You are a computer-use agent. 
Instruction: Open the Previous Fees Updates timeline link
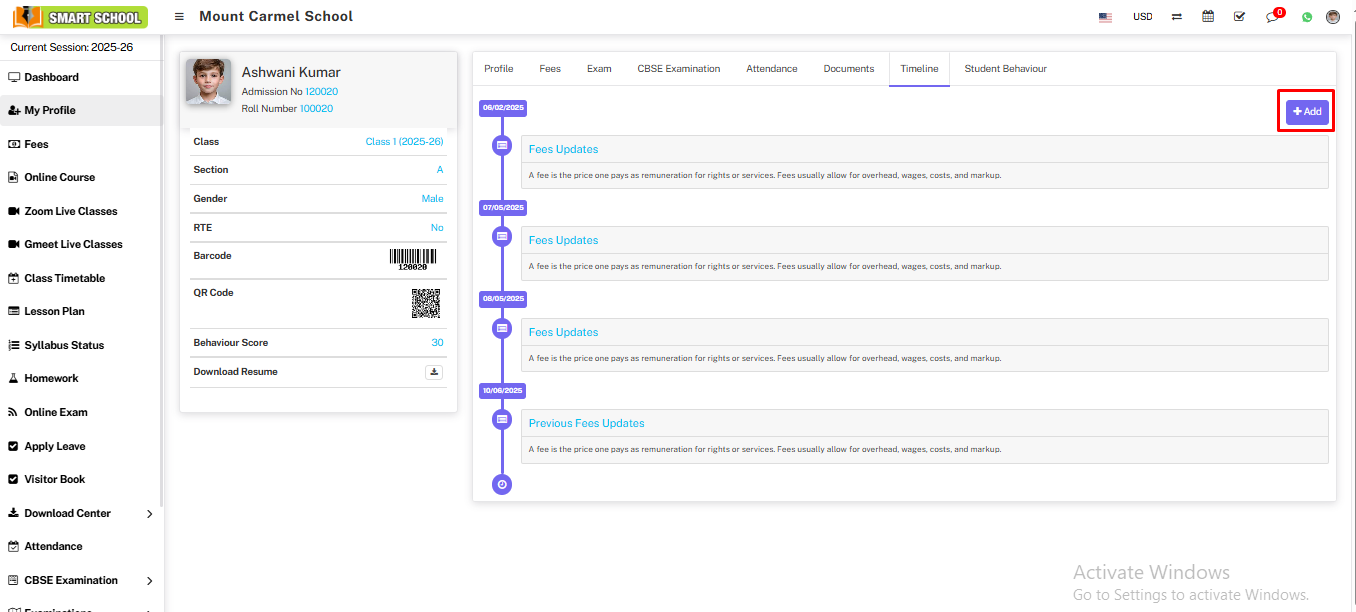(586, 423)
